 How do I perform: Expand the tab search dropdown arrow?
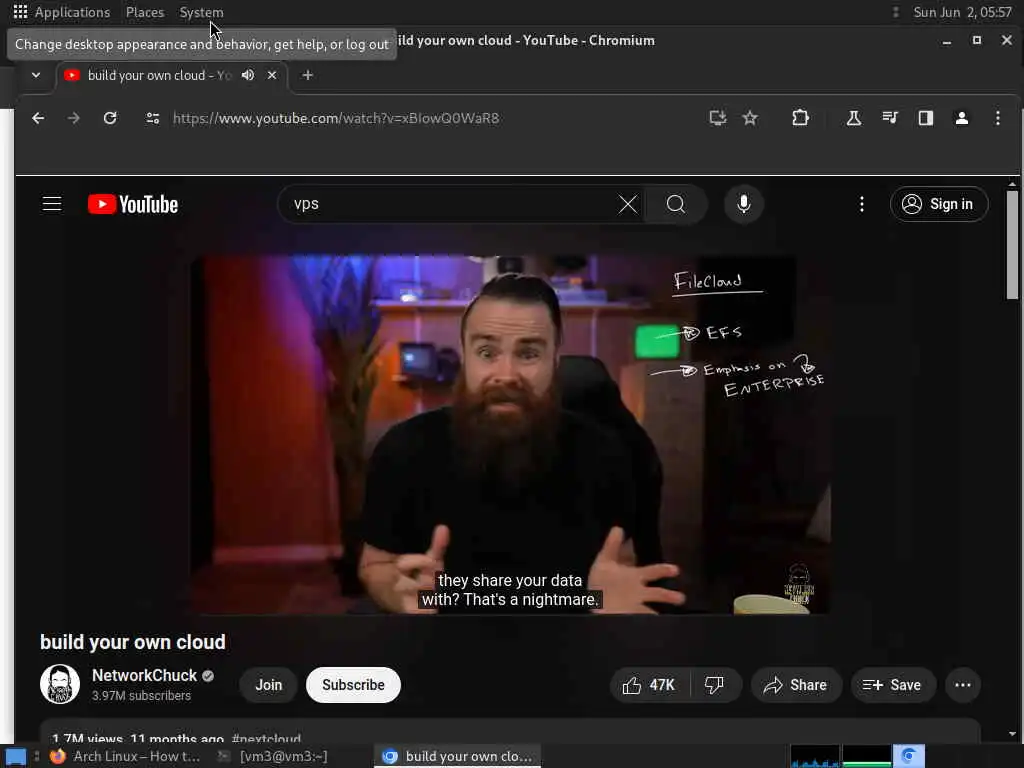pos(36,75)
